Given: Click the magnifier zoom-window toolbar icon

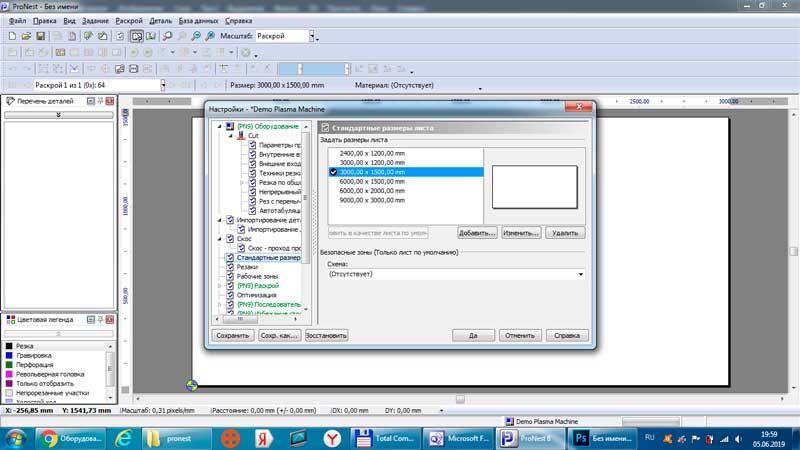Looking at the screenshot, I should 167,36.
